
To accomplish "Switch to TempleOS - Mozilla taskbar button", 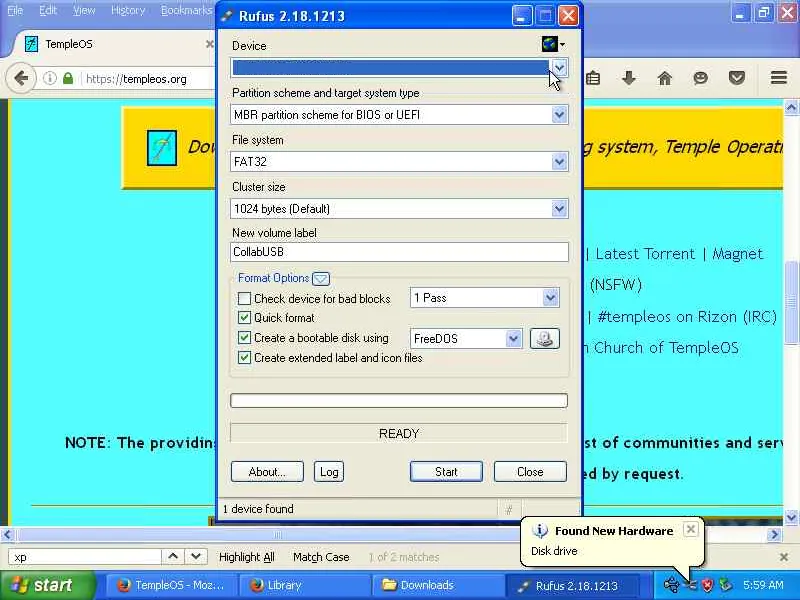I will [171, 585].
